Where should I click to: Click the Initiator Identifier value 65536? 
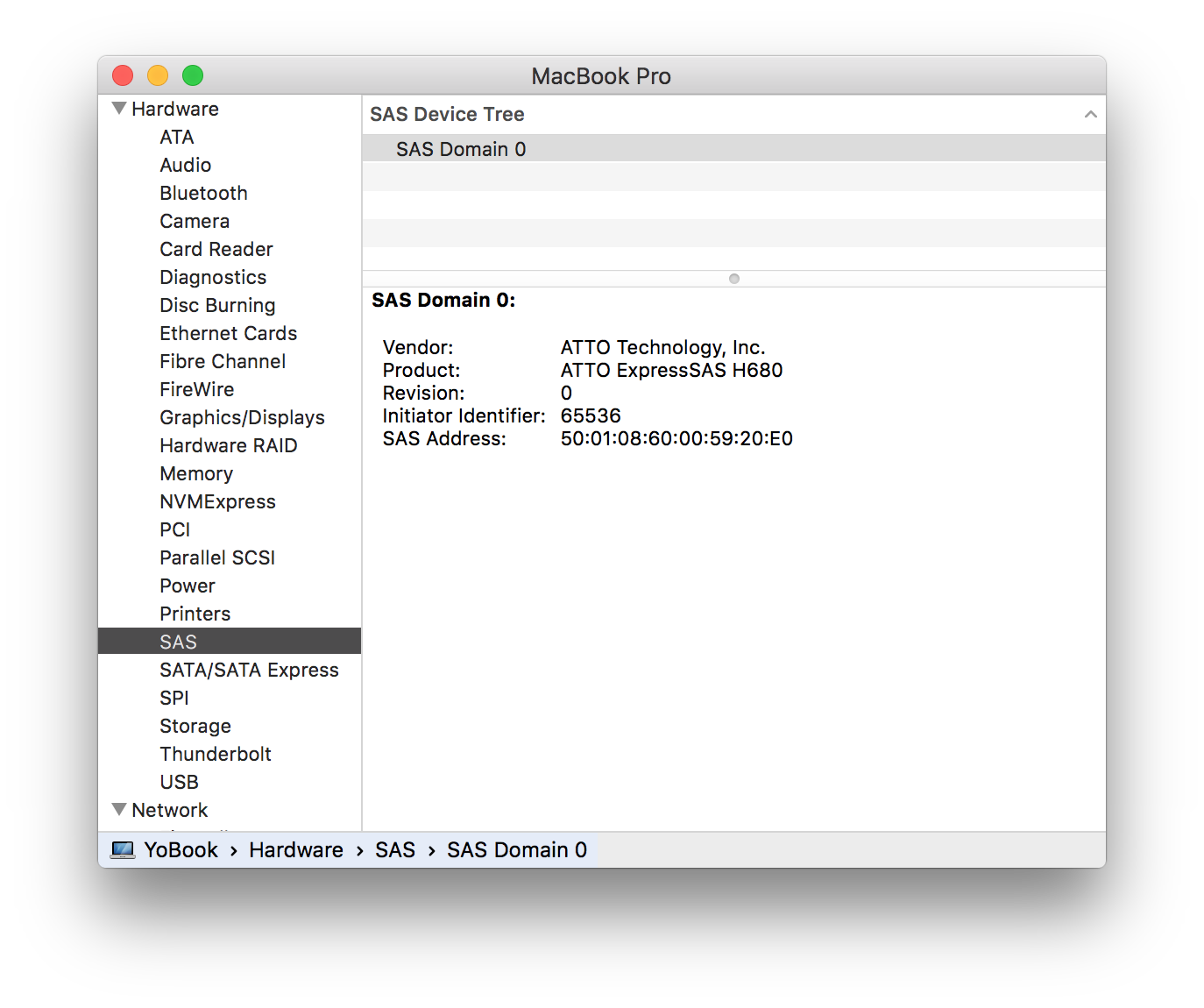coord(591,416)
